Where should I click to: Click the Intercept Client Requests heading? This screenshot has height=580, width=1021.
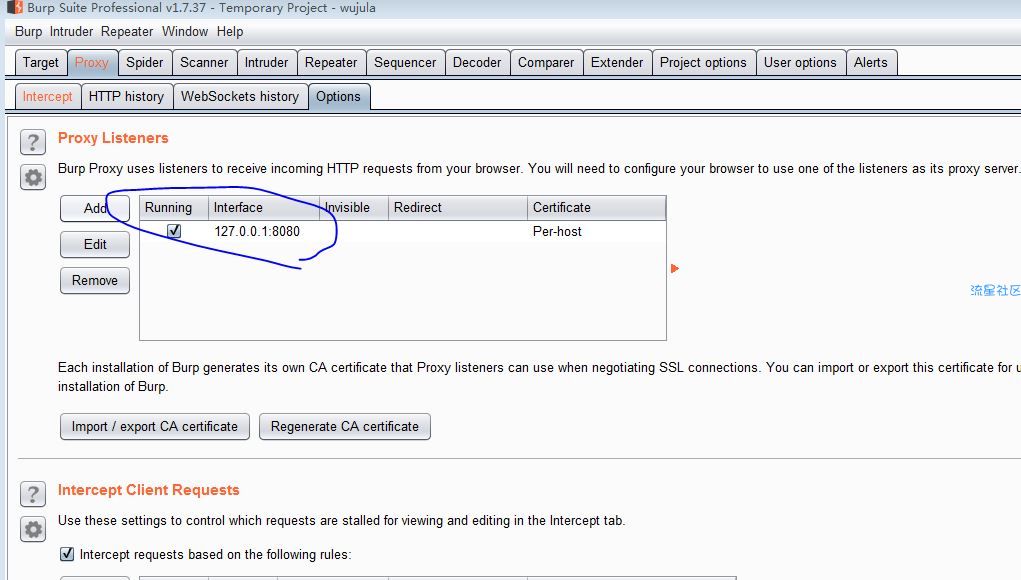149,490
